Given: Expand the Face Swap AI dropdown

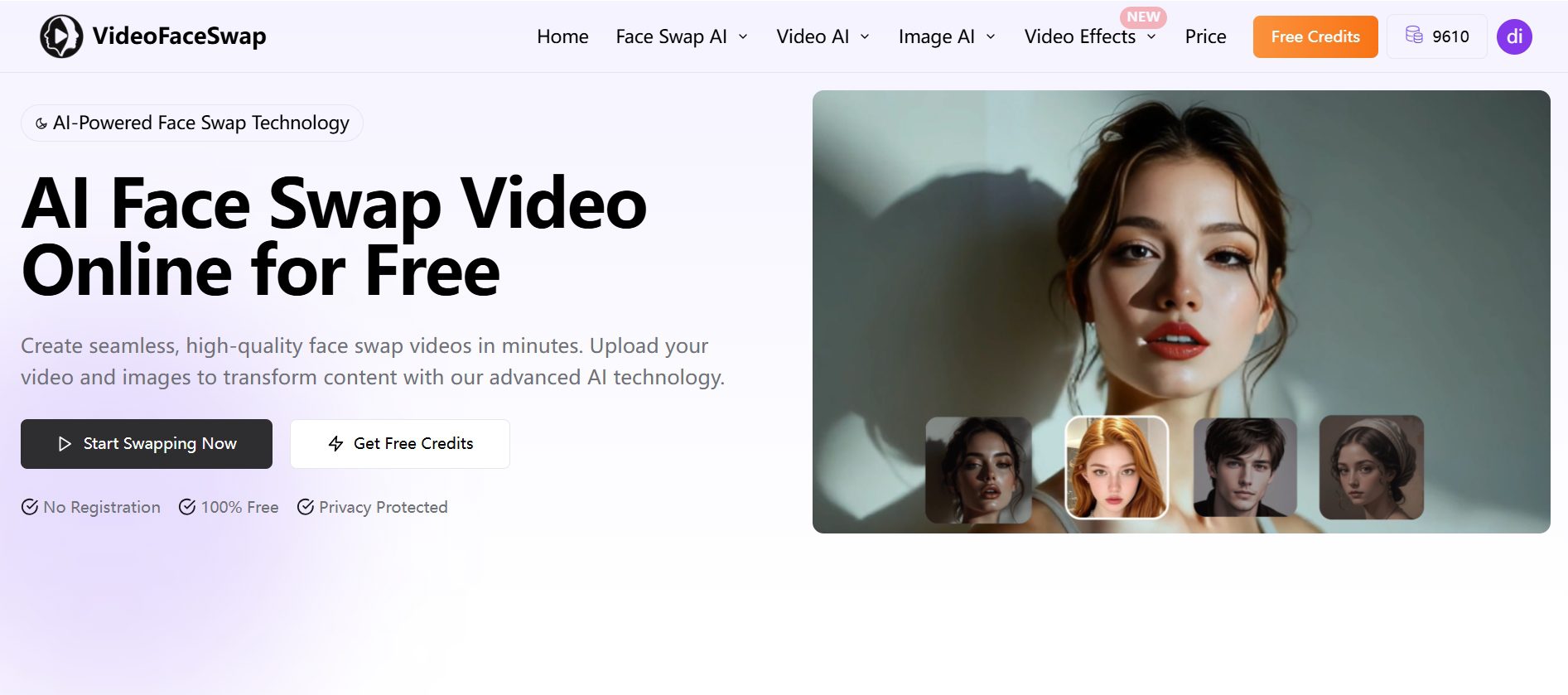Looking at the screenshot, I should (682, 36).
